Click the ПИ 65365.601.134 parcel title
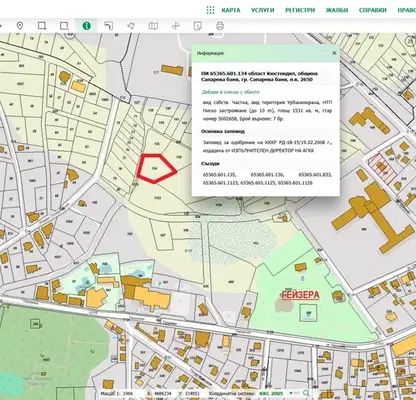416x400 pixels. pyautogui.click(x=259, y=77)
